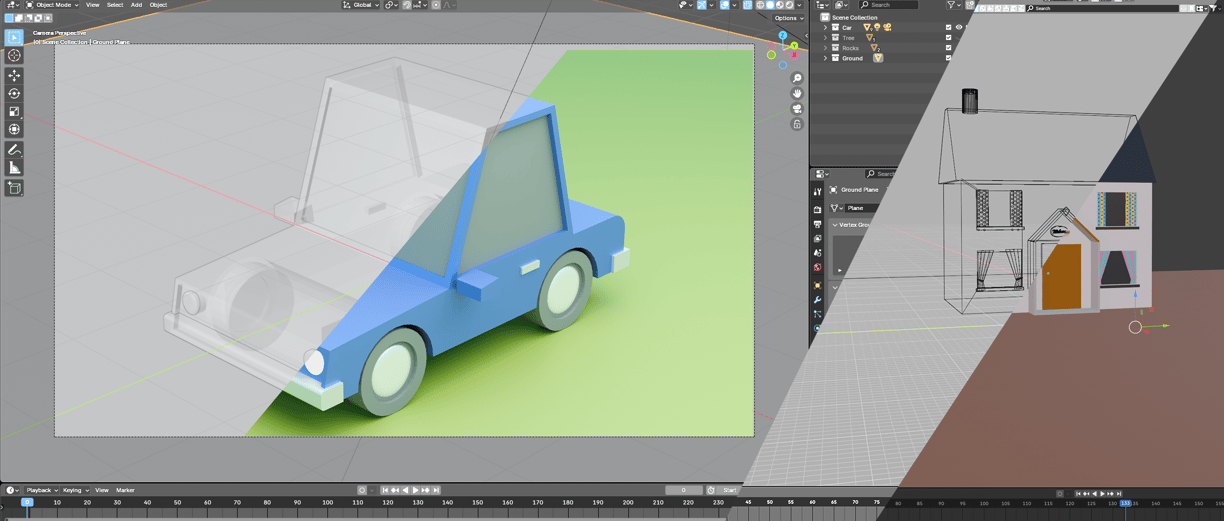Activate the Rotate tool
The height and width of the screenshot is (521, 1224).
point(14,93)
